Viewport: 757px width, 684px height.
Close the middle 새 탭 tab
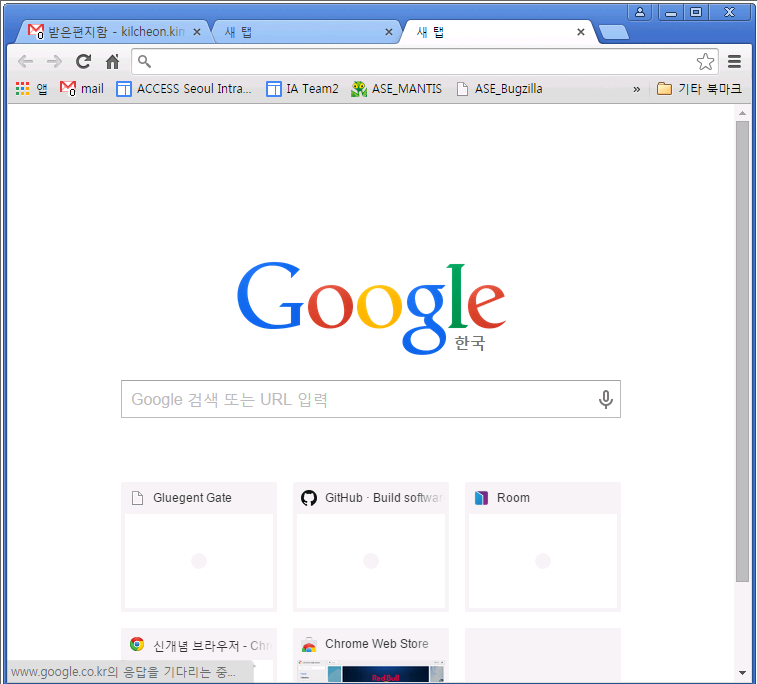tap(389, 32)
